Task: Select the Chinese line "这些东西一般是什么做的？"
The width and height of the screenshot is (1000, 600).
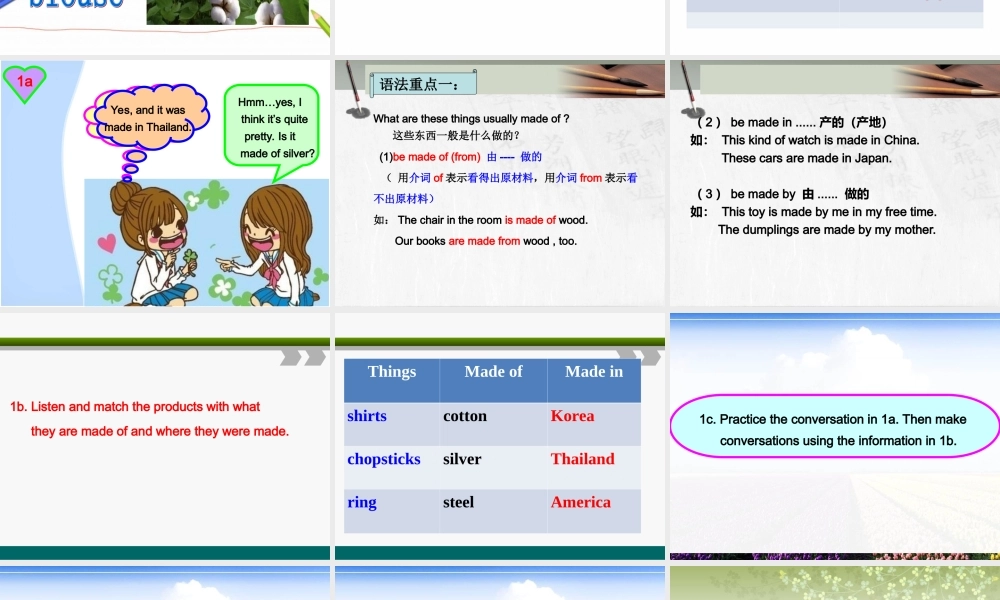Action: (x=457, y=135)
